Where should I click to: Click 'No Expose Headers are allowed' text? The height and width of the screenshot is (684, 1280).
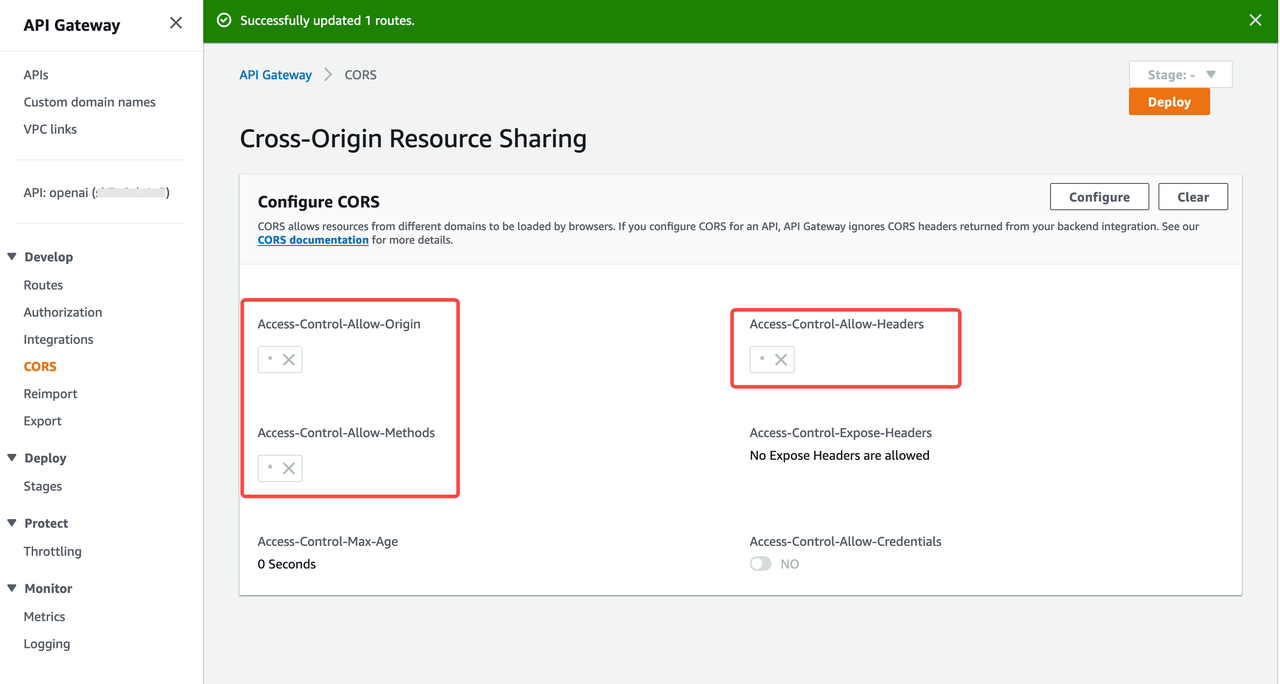click(x=840, y=455)
